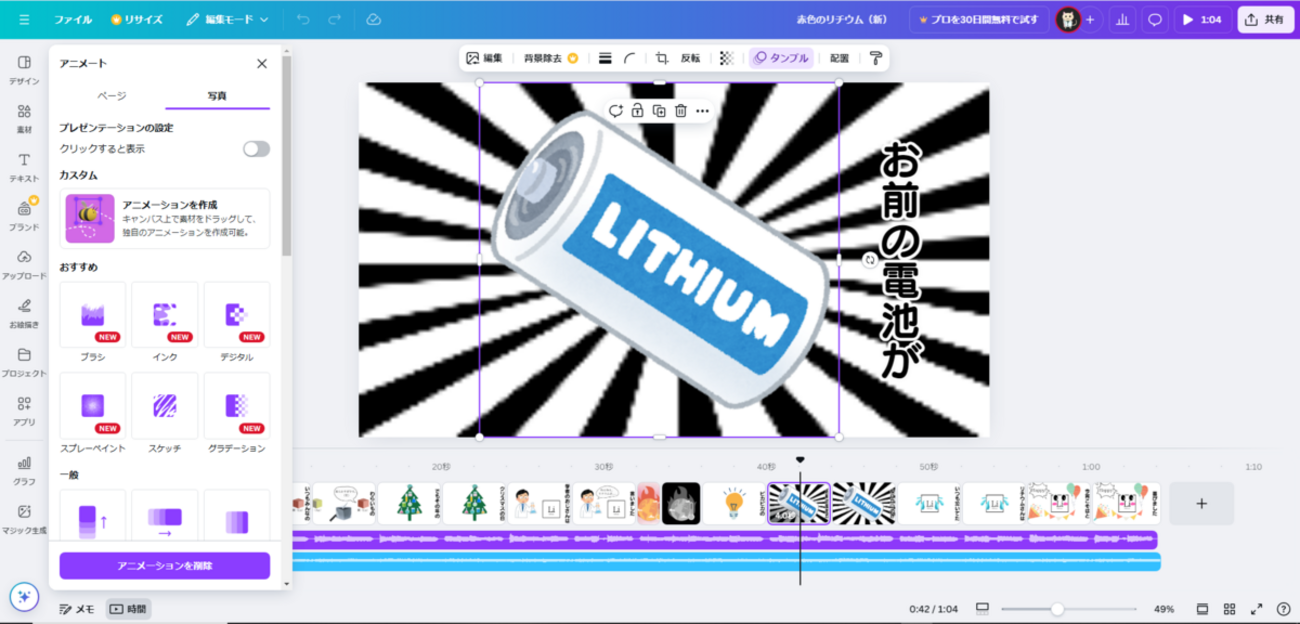Click the undo arrow
The image size is (1300, 624).
tap(303, 19)
